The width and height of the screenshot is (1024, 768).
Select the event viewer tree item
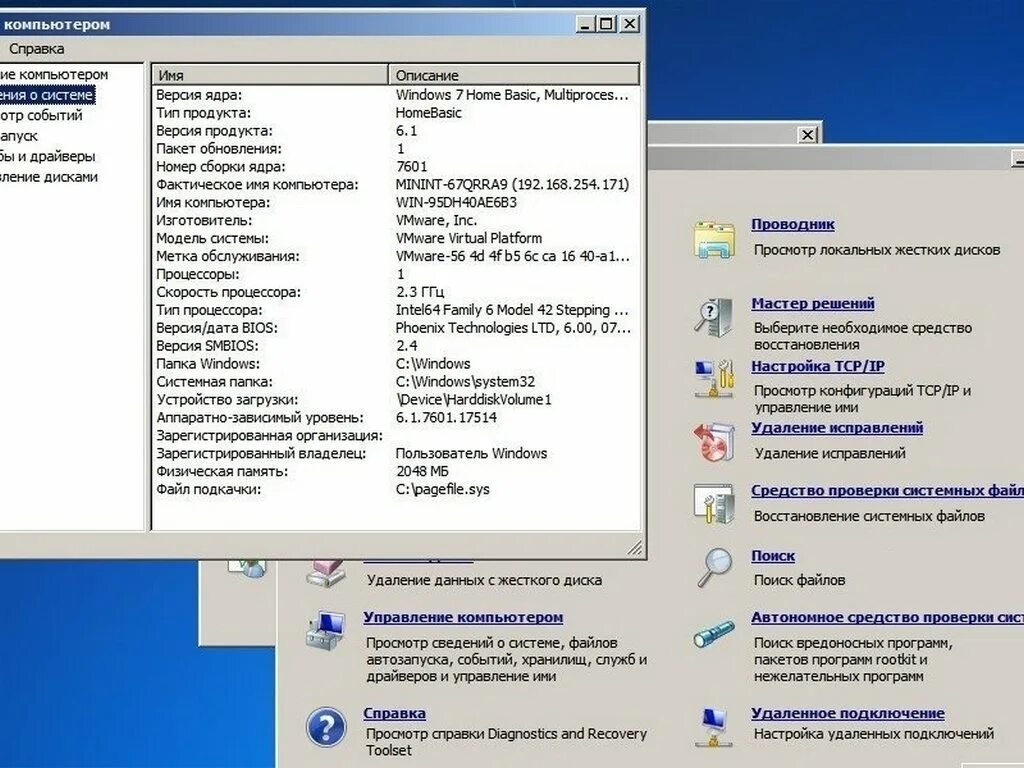click(41, 116)
